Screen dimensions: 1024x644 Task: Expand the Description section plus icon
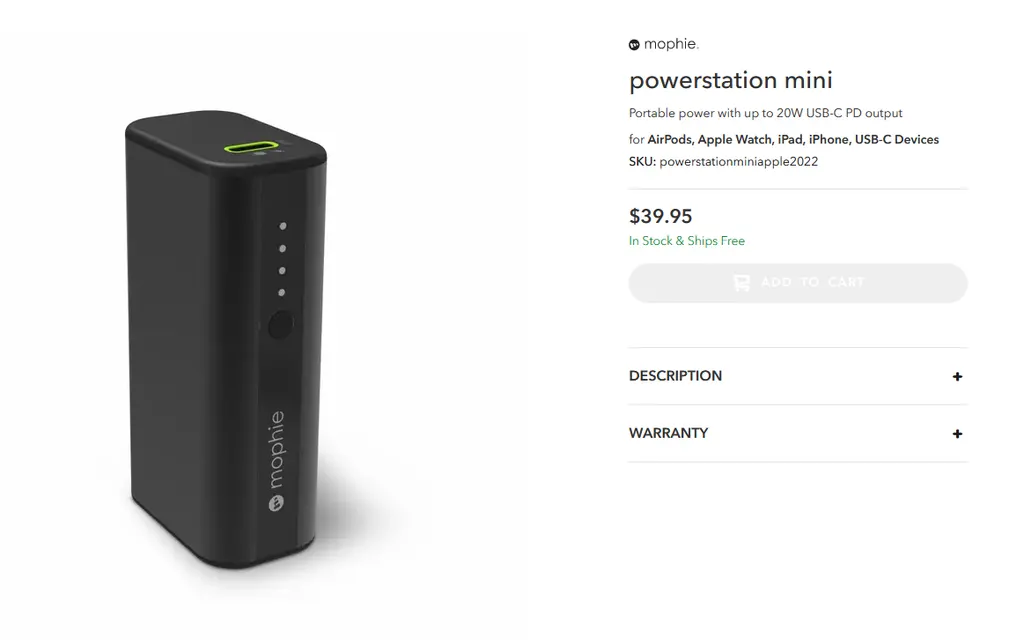957,376
